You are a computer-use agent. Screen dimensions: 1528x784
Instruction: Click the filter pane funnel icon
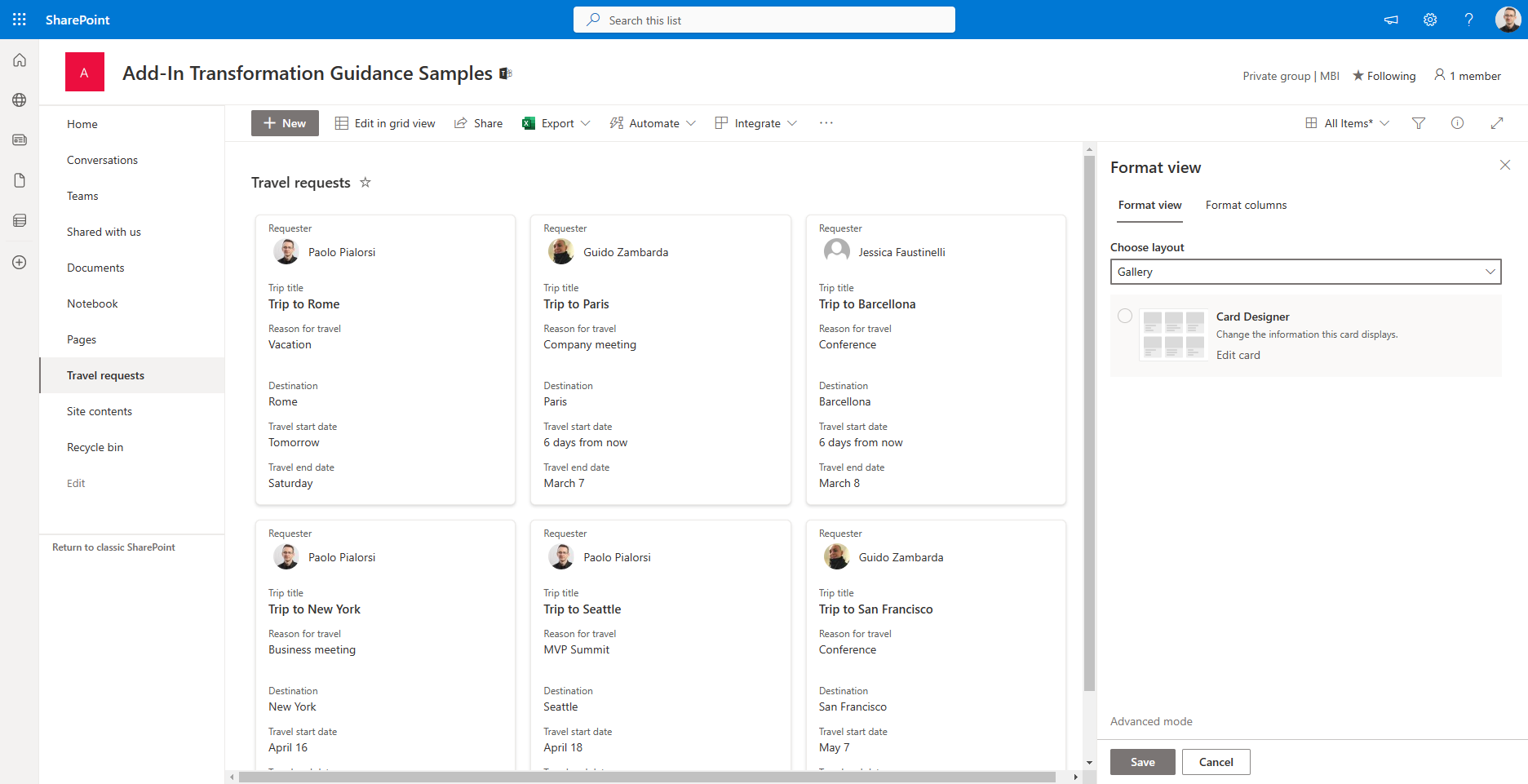click(1419, 123)
